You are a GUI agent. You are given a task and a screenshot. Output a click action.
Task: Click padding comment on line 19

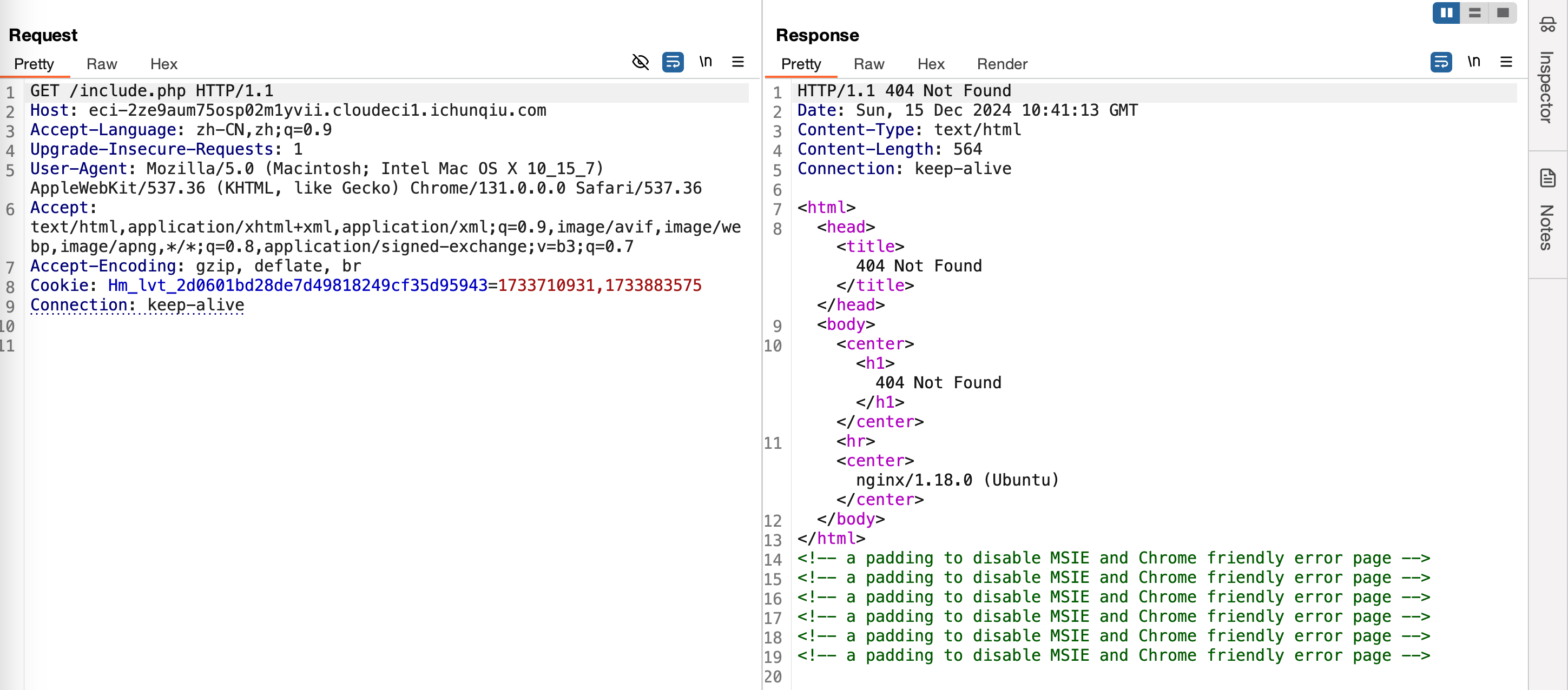(x=1114, y=656)
